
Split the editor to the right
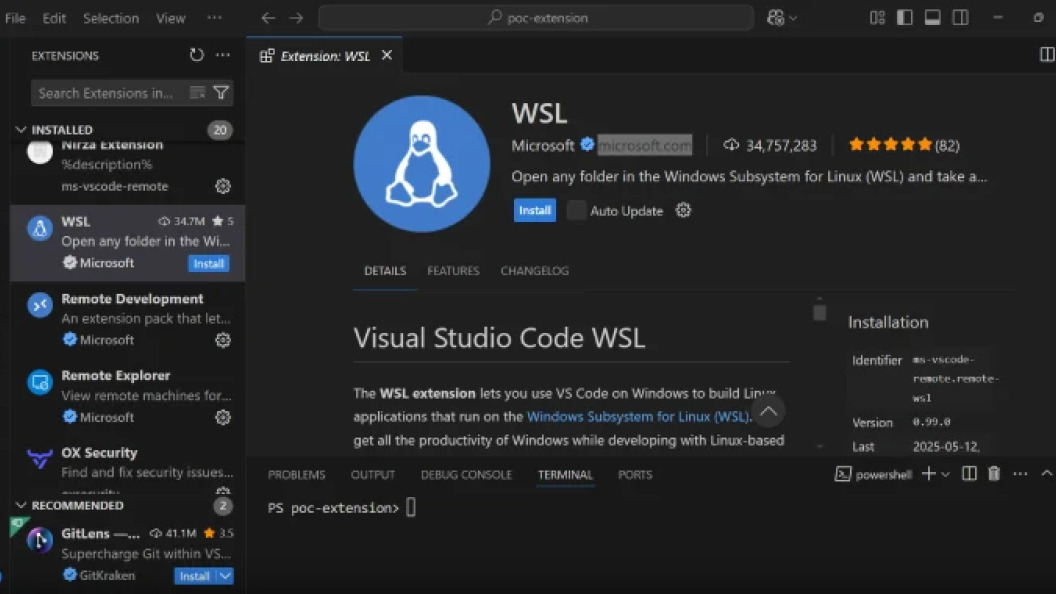tap(1047, 55)
